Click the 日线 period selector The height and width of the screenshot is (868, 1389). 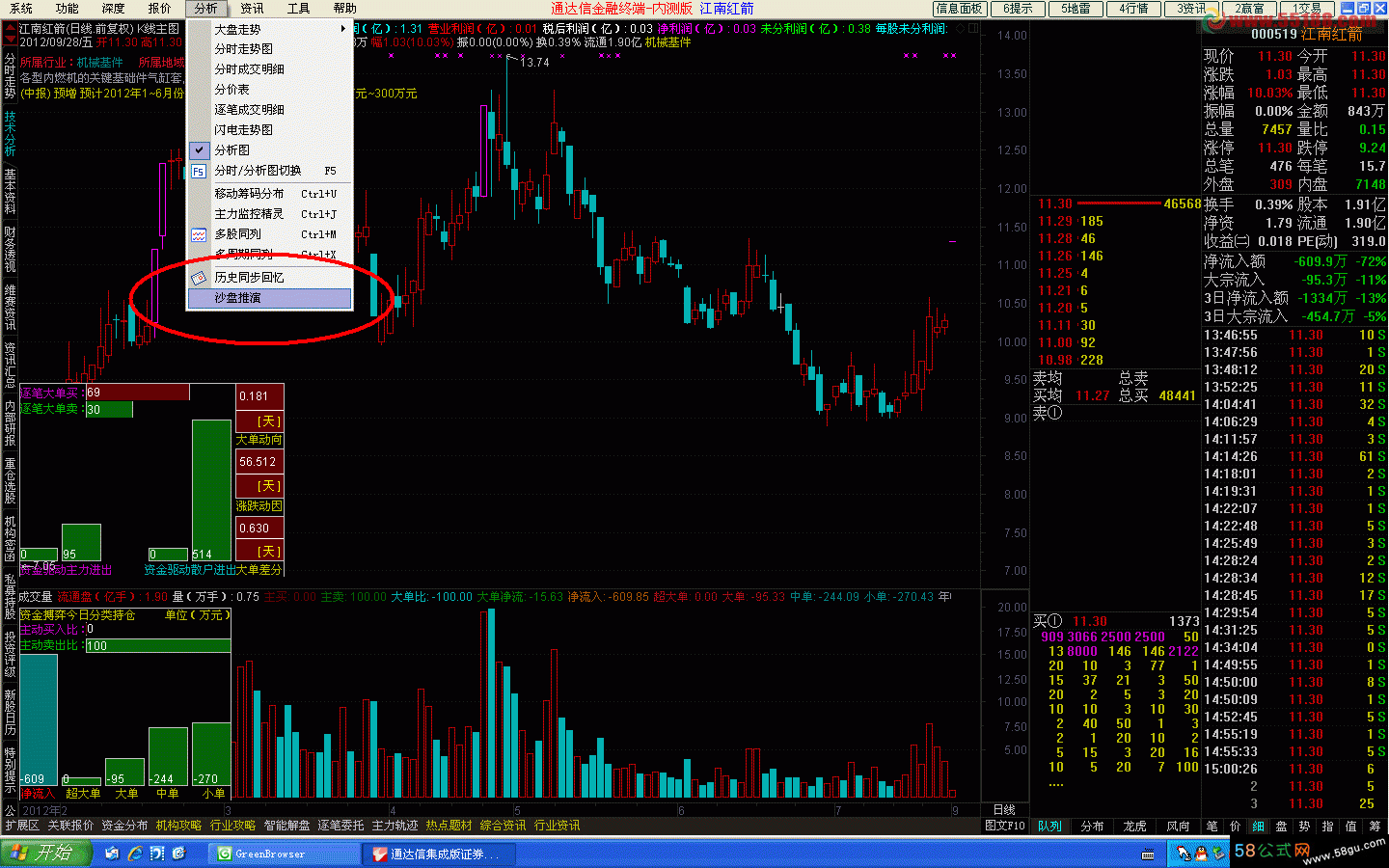click(1004, 810)
